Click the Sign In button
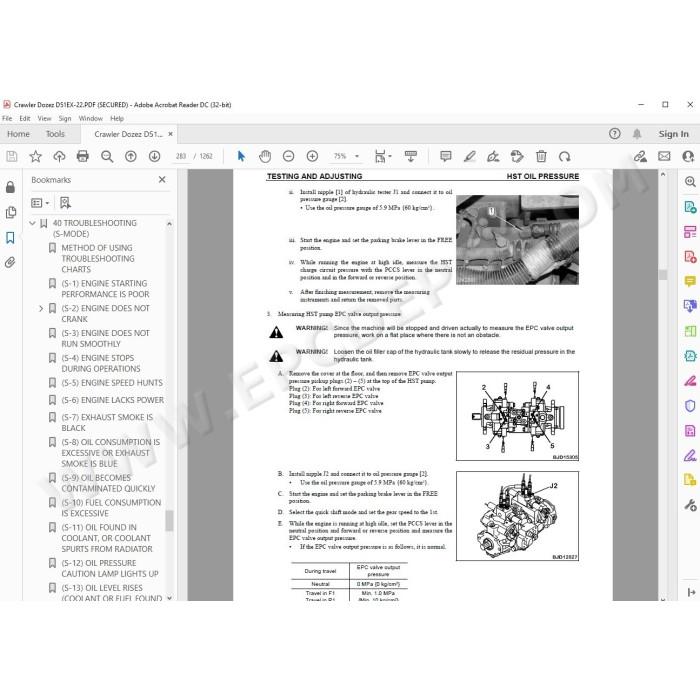 tap(673, 134)
